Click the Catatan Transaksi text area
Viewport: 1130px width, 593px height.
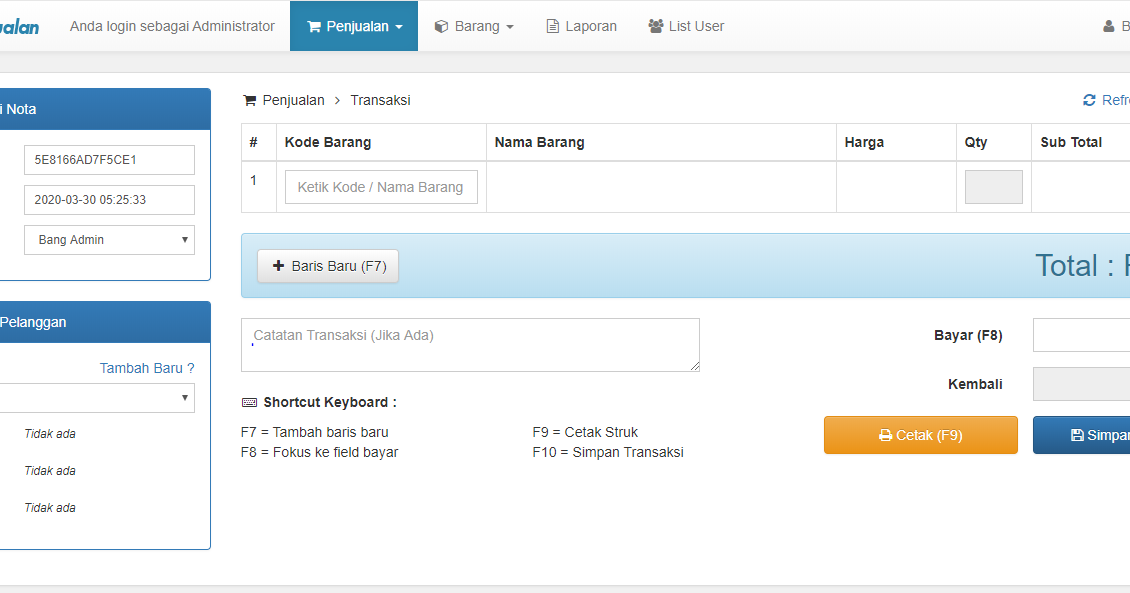(470, 344)
